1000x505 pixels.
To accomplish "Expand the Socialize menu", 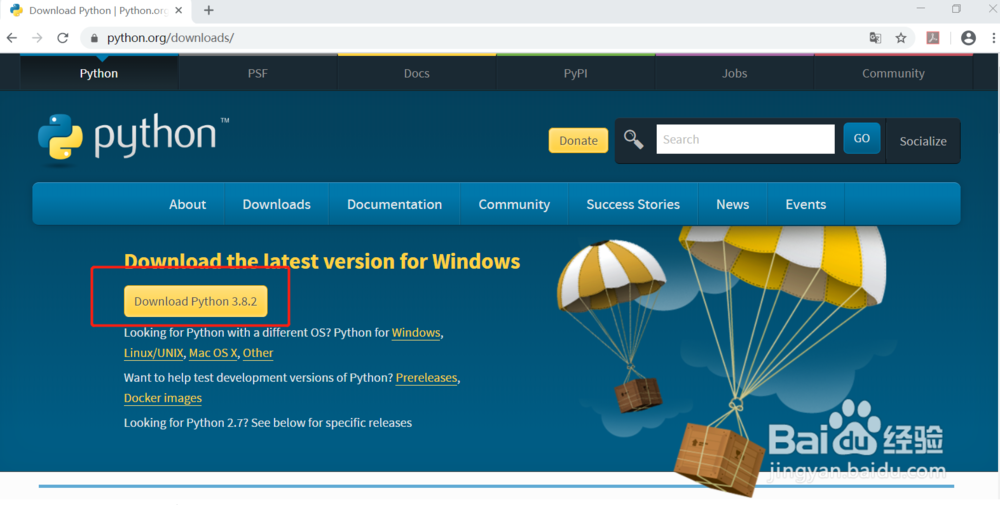I will [x=923, y=141].
